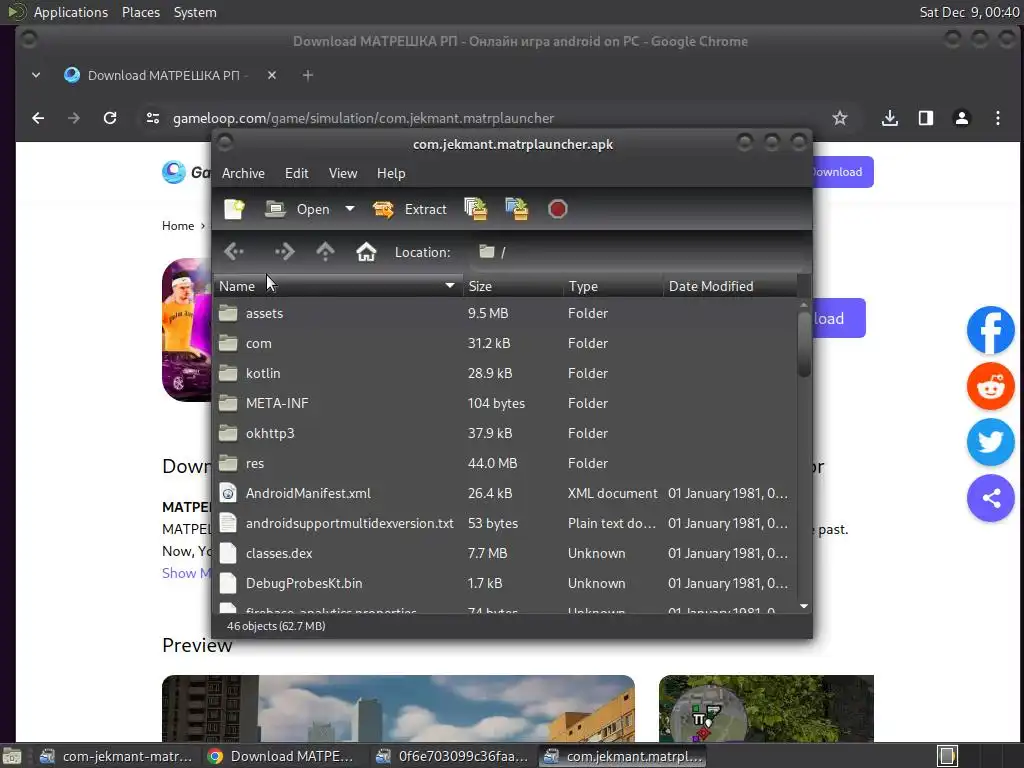The width and height of the screenshot is (1024, 768).
Task: Click the first preview screenshot thumbnail
Action: 398,709
